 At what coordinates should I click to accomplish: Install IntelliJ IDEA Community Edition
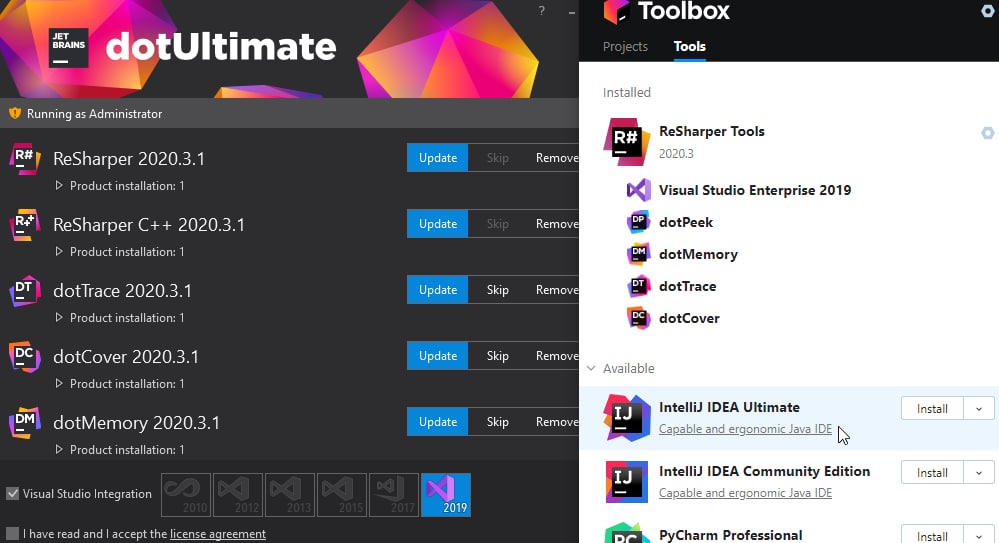coord(932,472)
